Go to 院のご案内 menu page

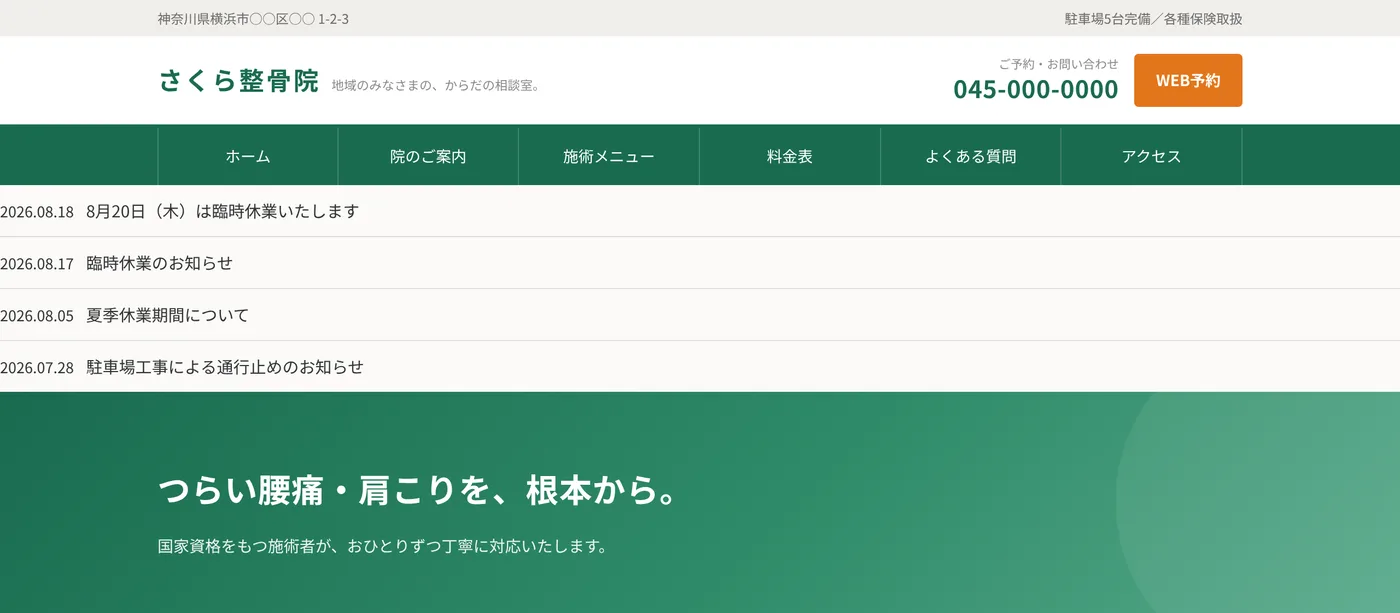coord(428,156)
